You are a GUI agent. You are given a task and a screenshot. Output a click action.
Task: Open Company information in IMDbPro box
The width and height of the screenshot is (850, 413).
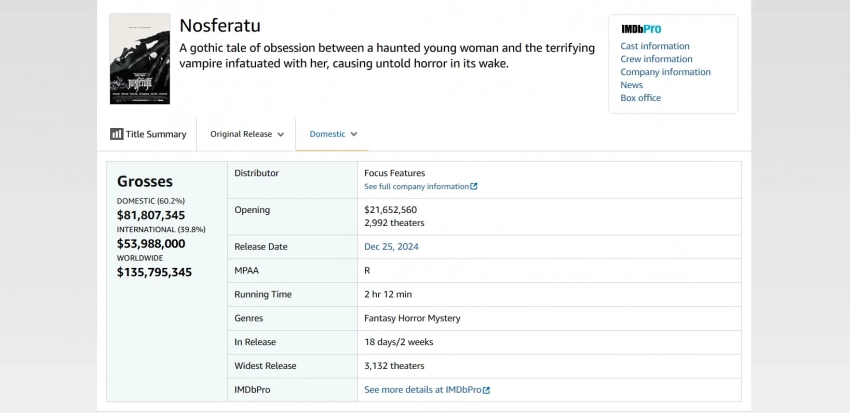[665, 72]
